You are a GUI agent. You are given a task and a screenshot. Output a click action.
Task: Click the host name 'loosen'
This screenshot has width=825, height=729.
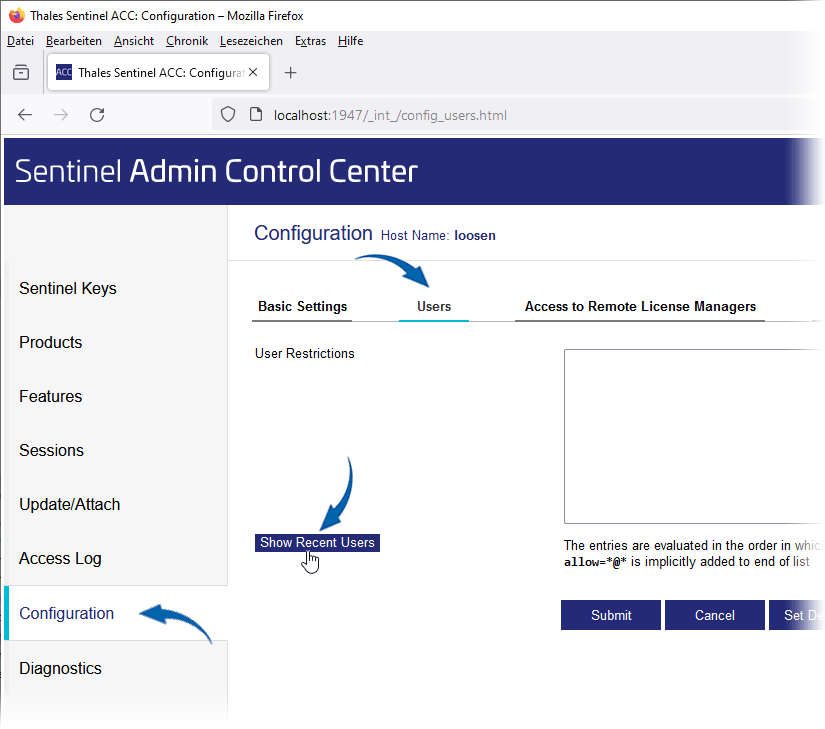475,236
